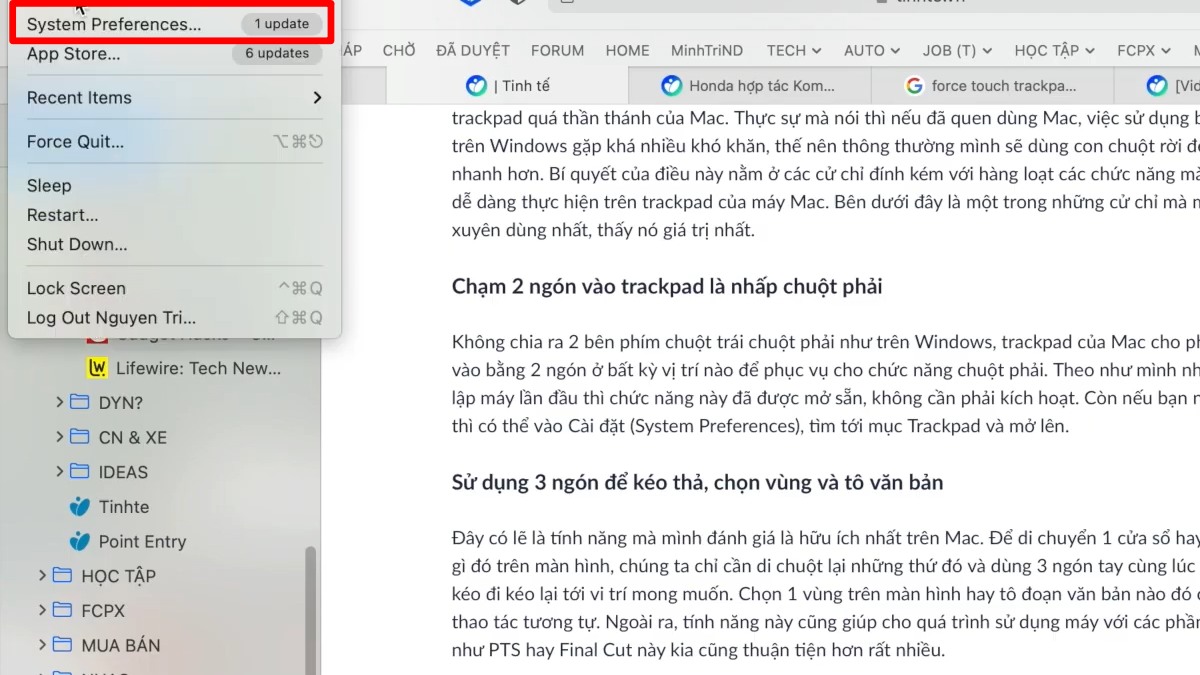Switch to the Tinh tế tab
Screen dimensions: 1200x675
[x=508, y=86]
